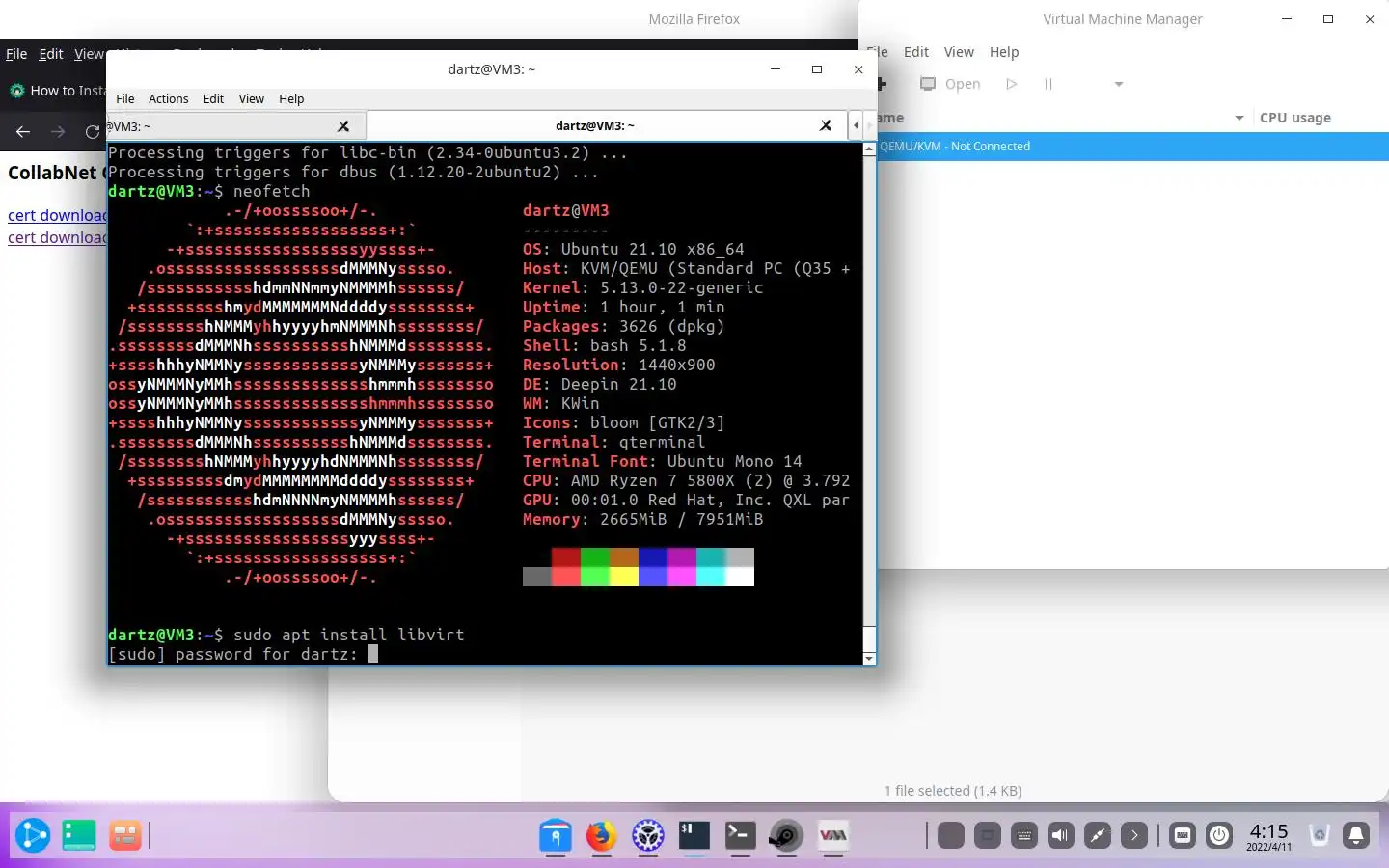
Task: Click the terminal scrollbar down arrow
Action: click(x=869, y=658)
